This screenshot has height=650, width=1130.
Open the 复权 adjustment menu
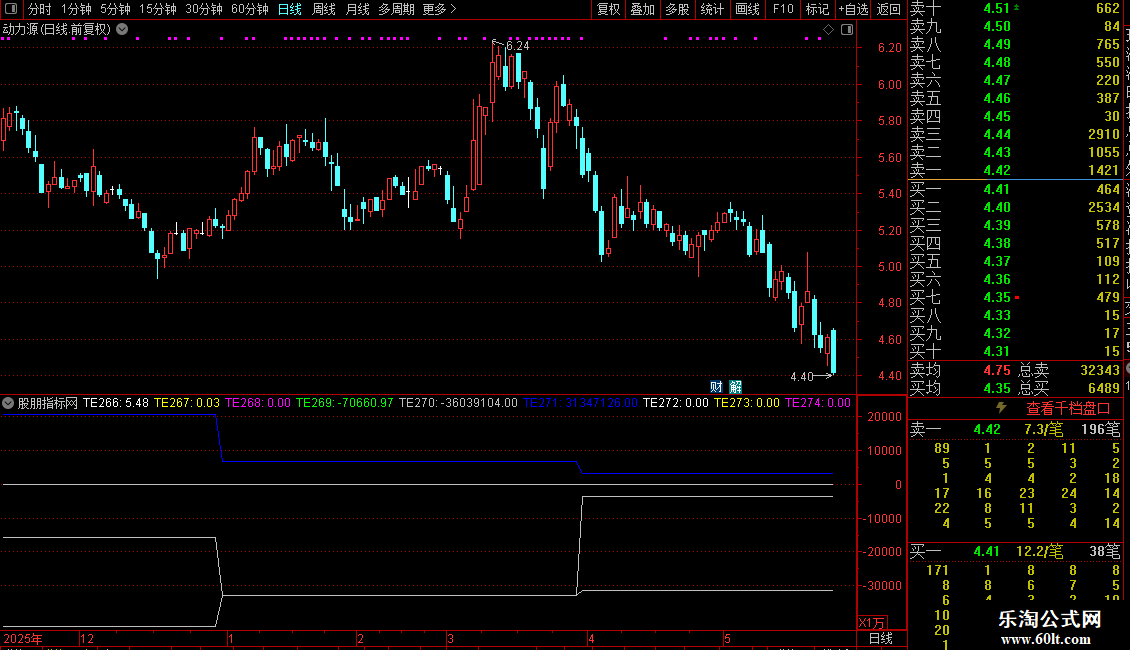pos(608,9)
